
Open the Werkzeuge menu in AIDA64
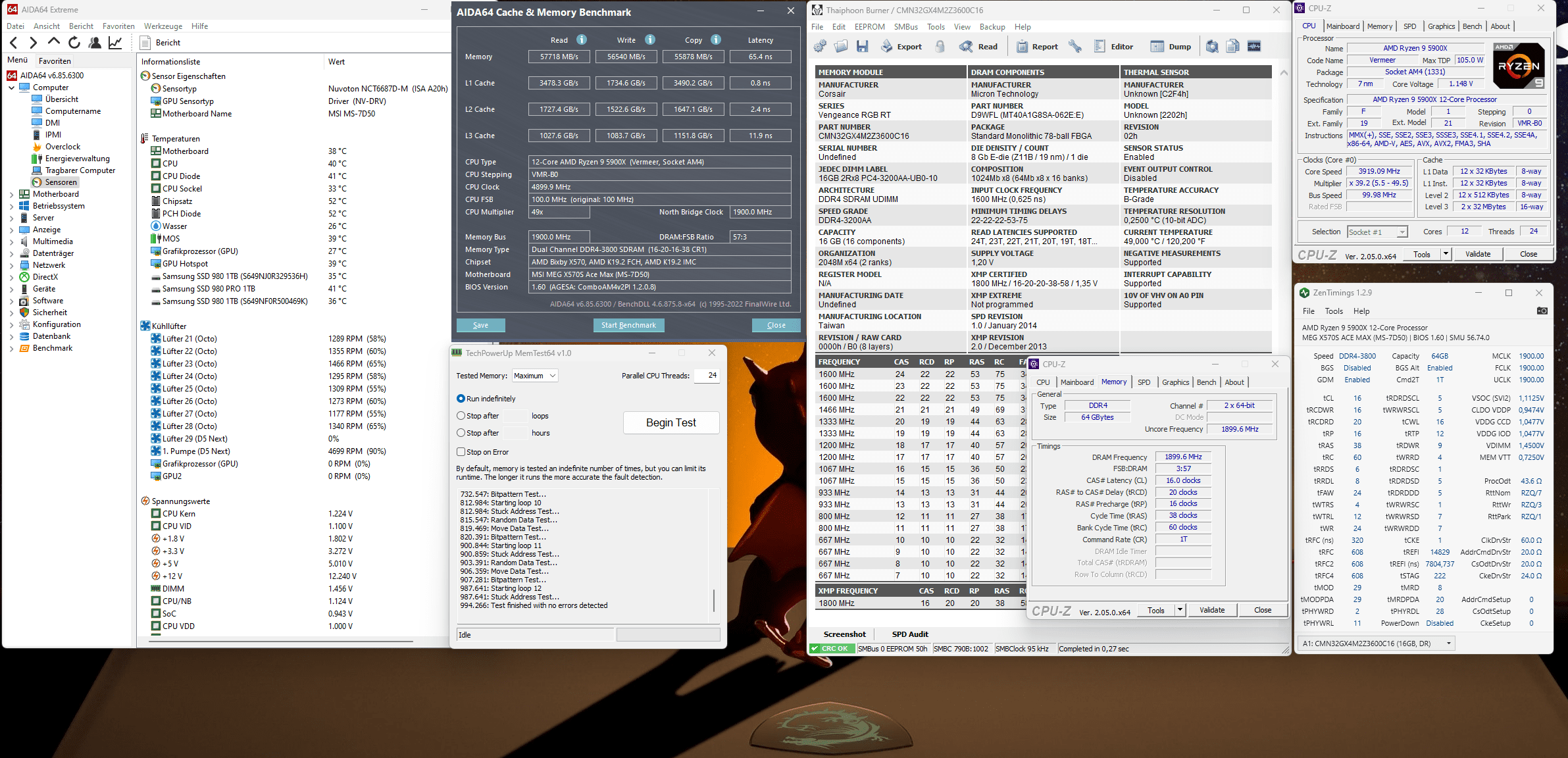tap(163, 26)
